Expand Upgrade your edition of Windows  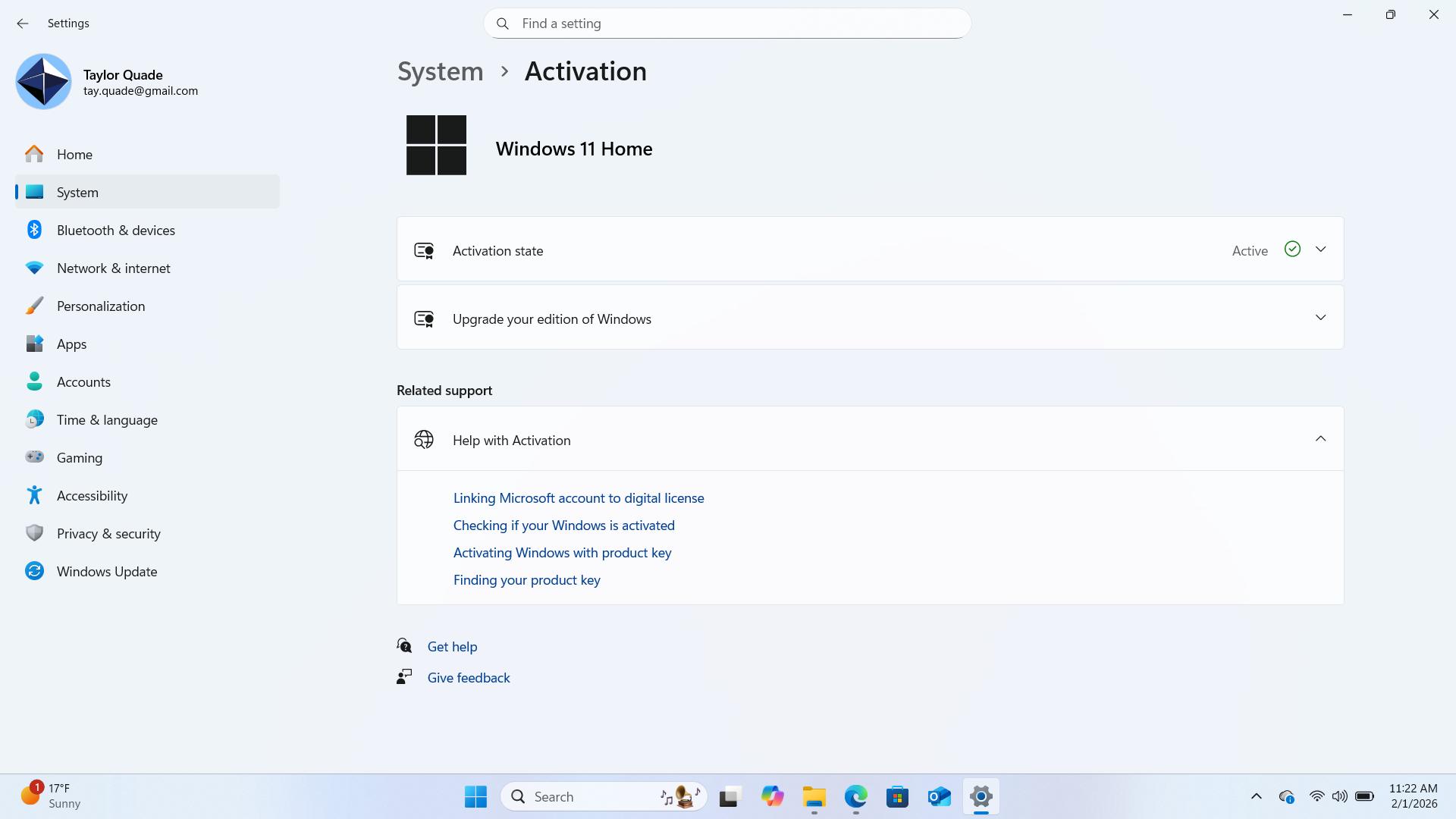coord(1320,318)
